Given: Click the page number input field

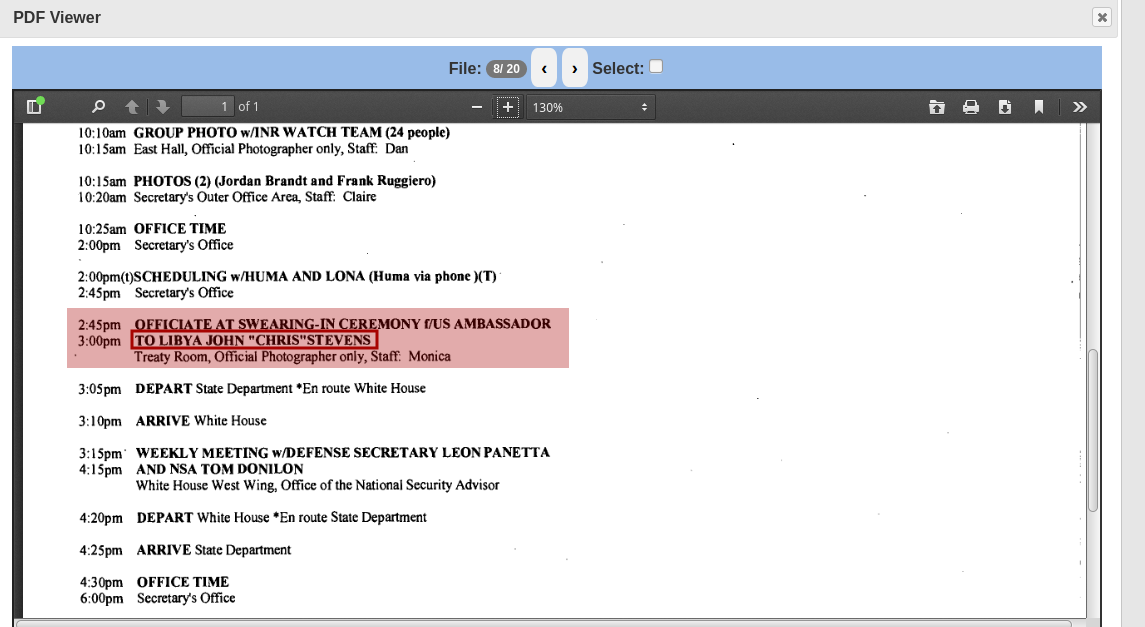Looking at the screenshot, I should [x=207, y=107].
